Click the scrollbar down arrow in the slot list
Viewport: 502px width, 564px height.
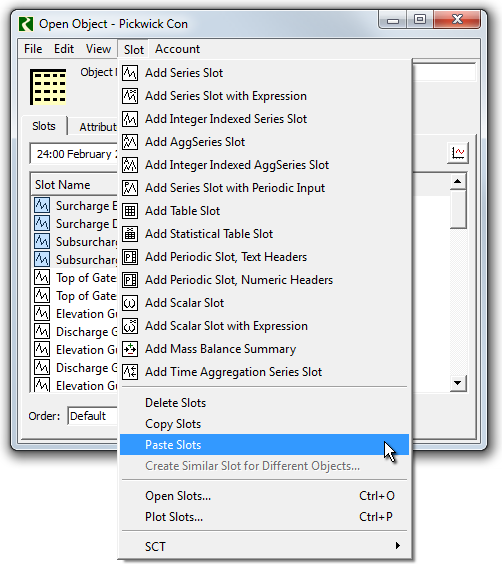click(x=458, y=383)
